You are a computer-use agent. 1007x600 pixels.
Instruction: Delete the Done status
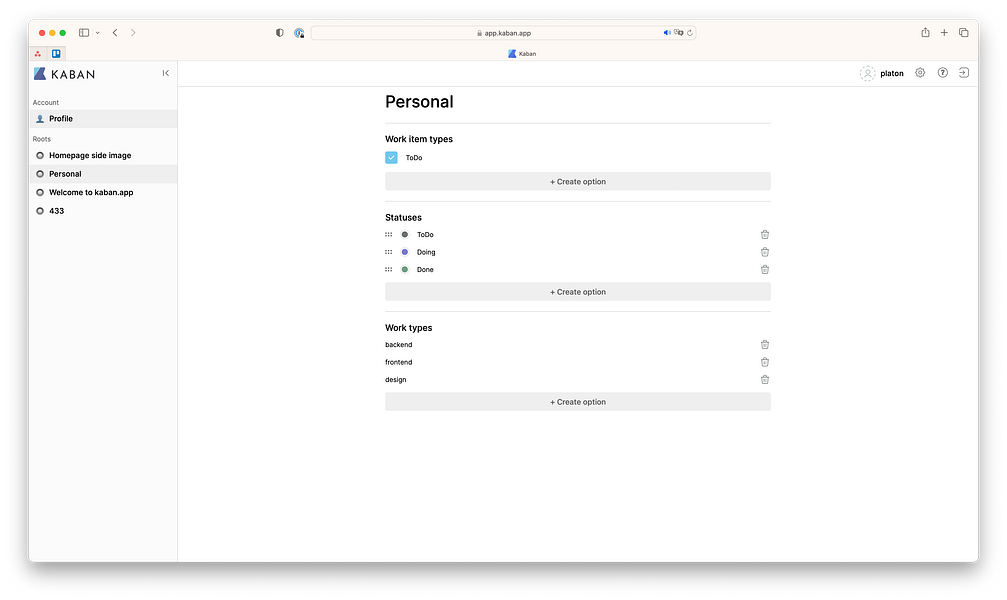point(765,269)
